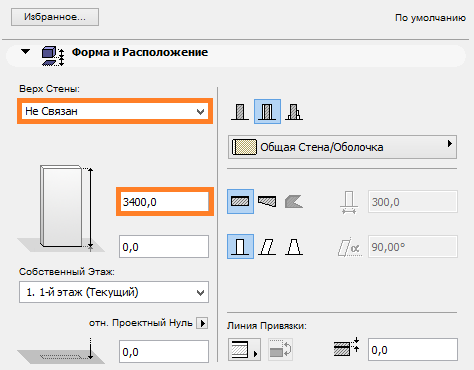Open the Линия Привязки reference line dropdown
This screenshot has width=474, height=370.
pos(244,350)
